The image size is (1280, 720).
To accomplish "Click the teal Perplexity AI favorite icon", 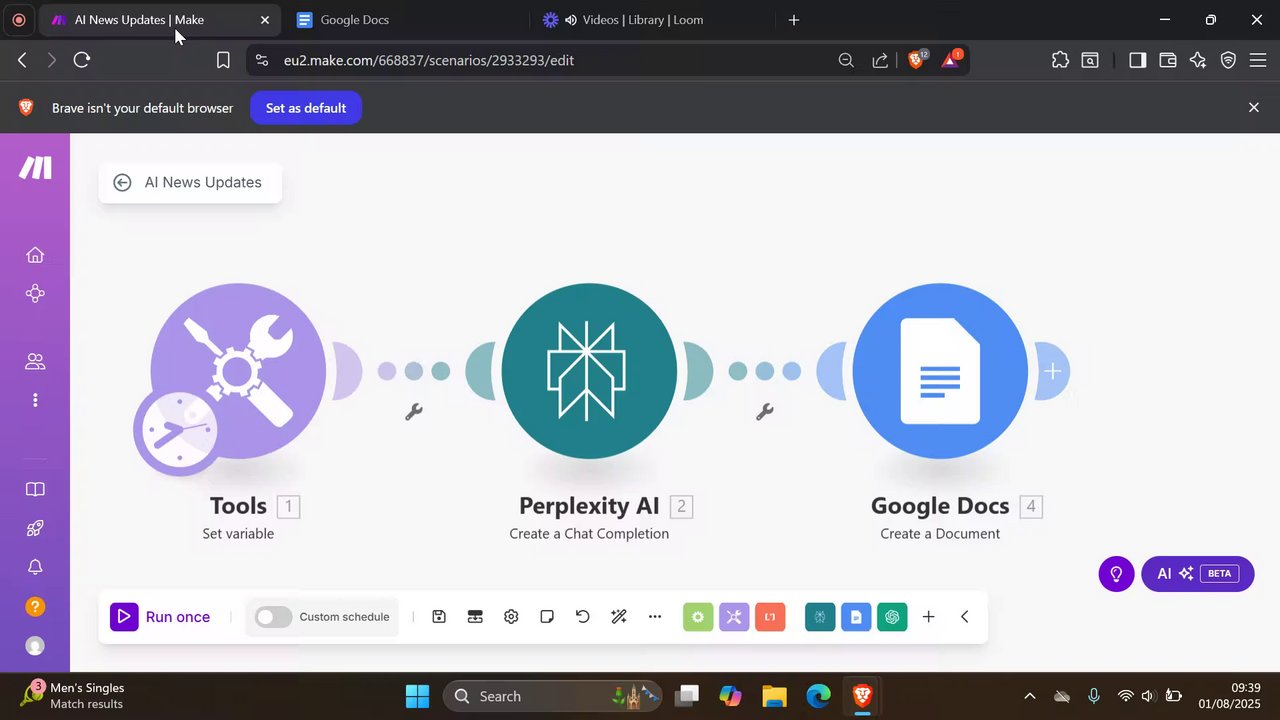I will pyautogui.click(x=820, y=617).
